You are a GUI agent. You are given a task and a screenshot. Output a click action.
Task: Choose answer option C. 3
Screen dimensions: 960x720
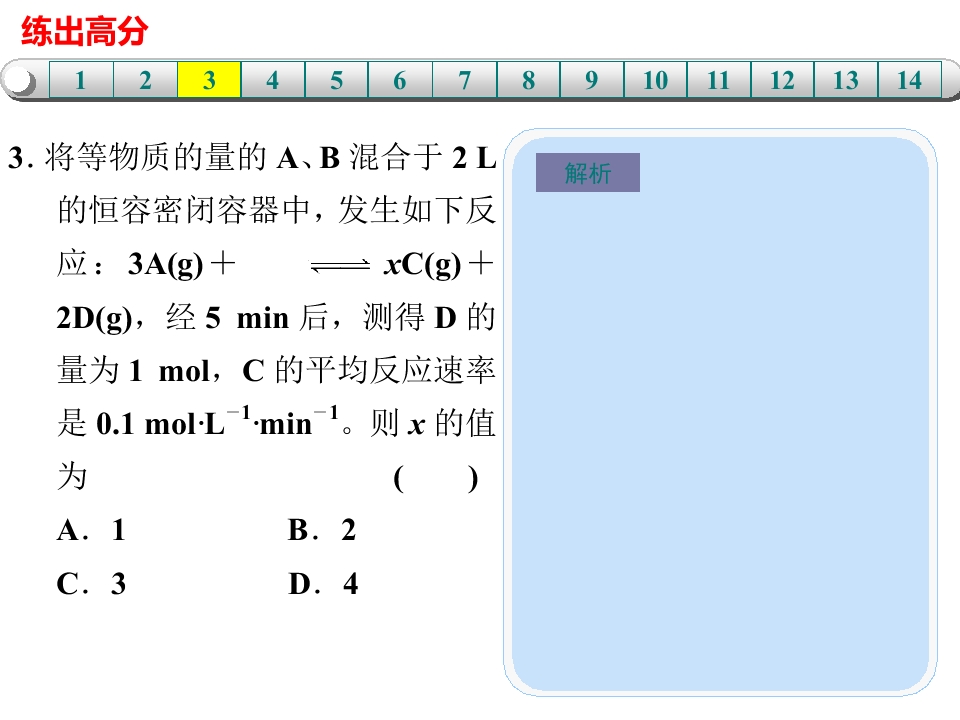(91, 583)
